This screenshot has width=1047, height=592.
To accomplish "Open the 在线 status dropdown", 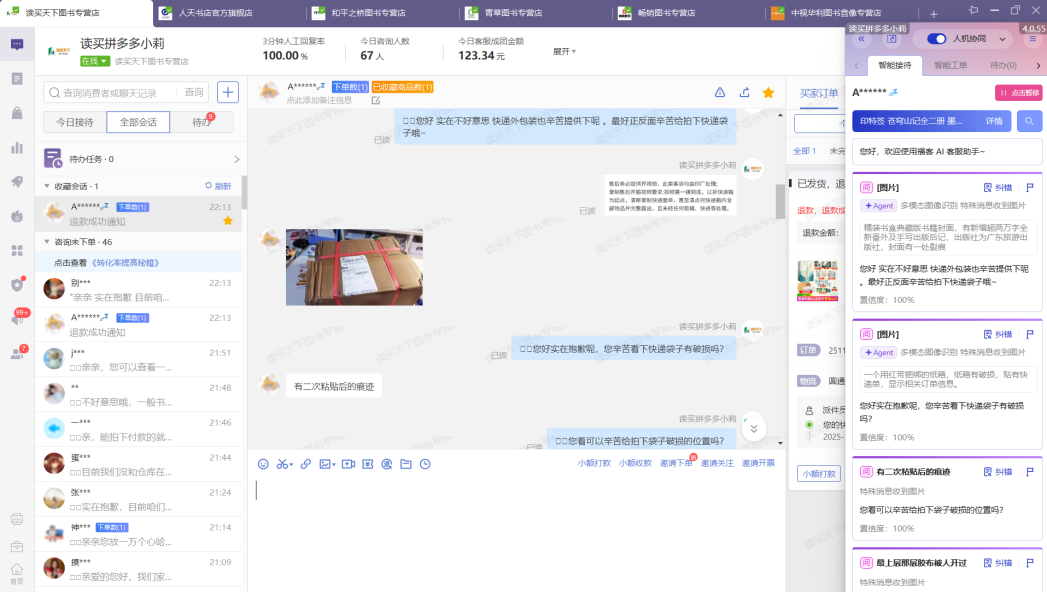I will pos(95,61).
